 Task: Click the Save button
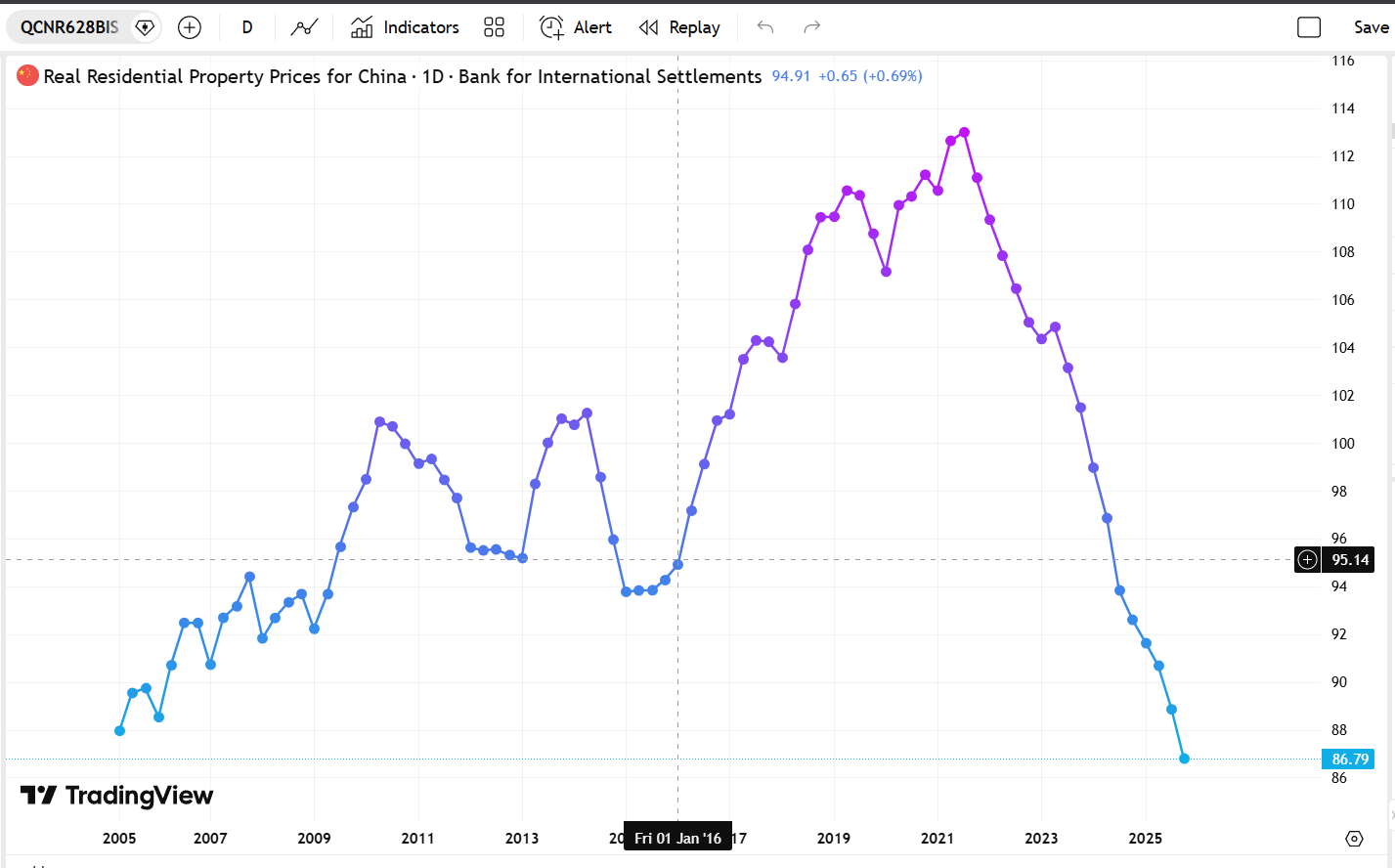tap(1371, 27)
